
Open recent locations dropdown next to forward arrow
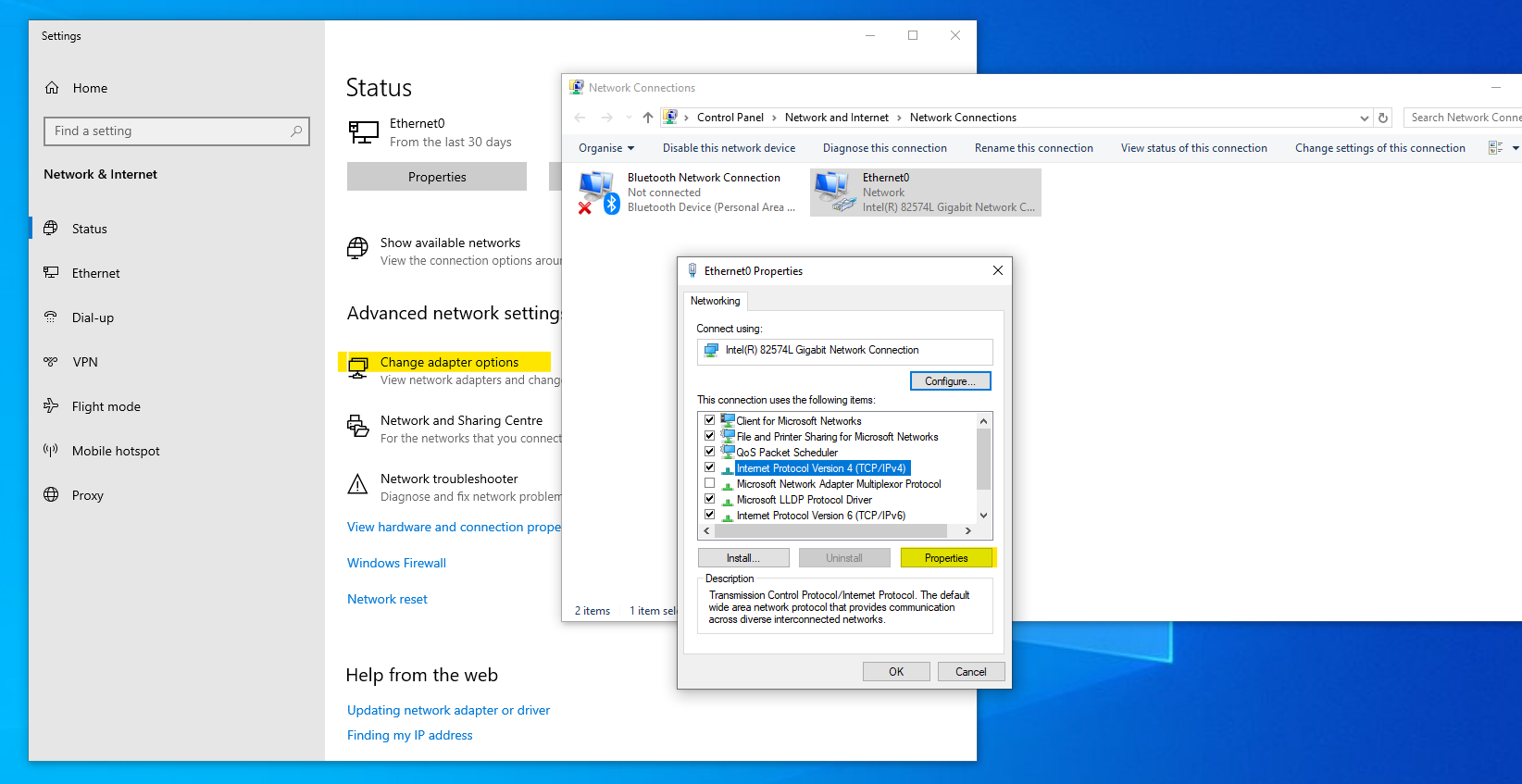click(629, 118)
